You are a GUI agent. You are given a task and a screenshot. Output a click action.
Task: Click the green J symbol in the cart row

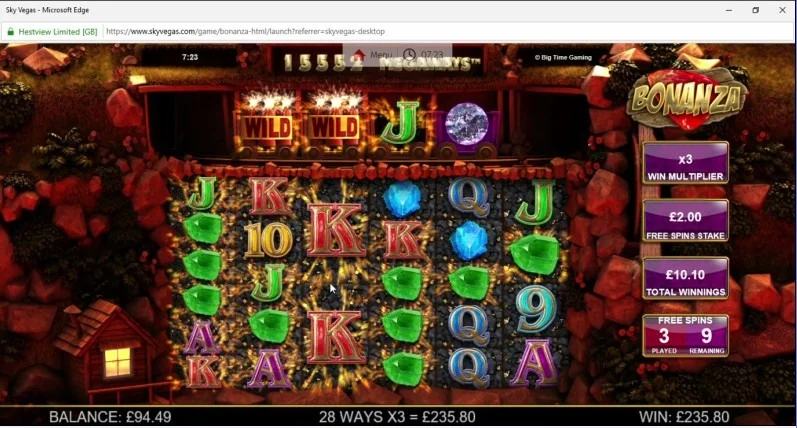pyautogui.click(x=399, y=124)
